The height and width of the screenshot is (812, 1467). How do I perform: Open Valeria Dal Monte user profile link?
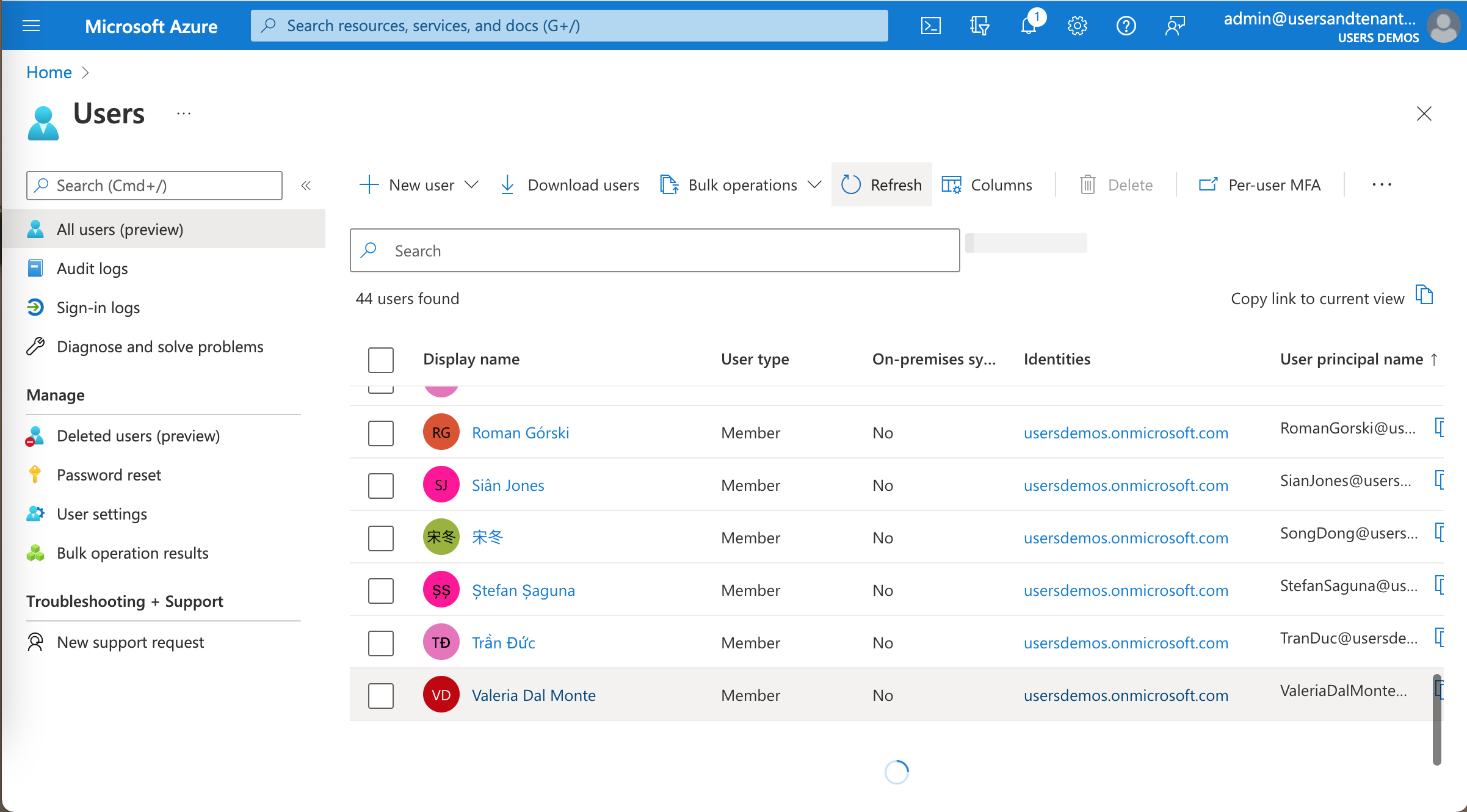coord(534,695)
